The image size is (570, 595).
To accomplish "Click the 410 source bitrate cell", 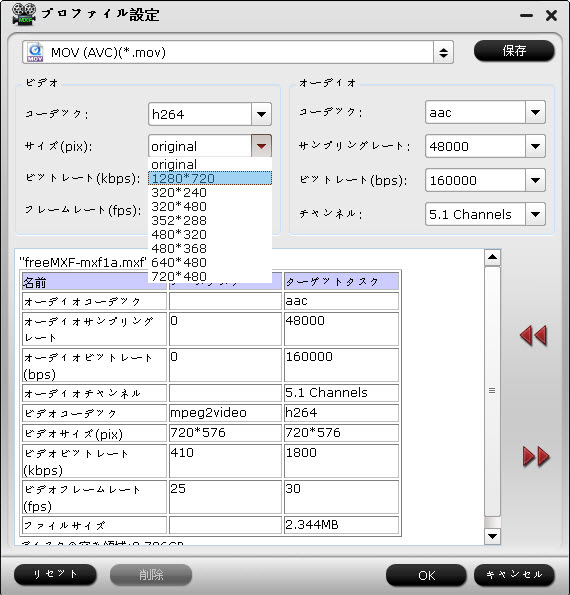I will [x=225, y=461].
